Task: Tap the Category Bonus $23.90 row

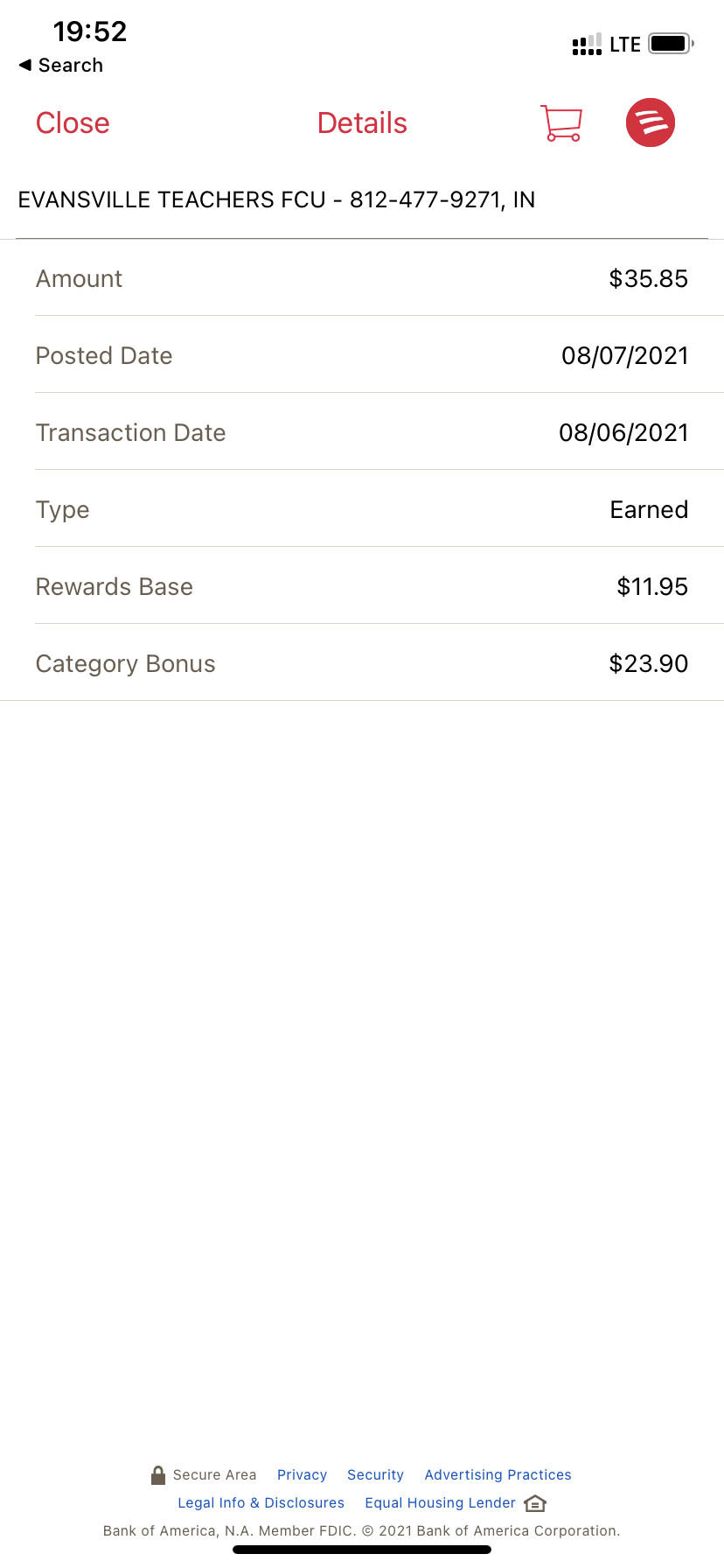Action: 362,664
